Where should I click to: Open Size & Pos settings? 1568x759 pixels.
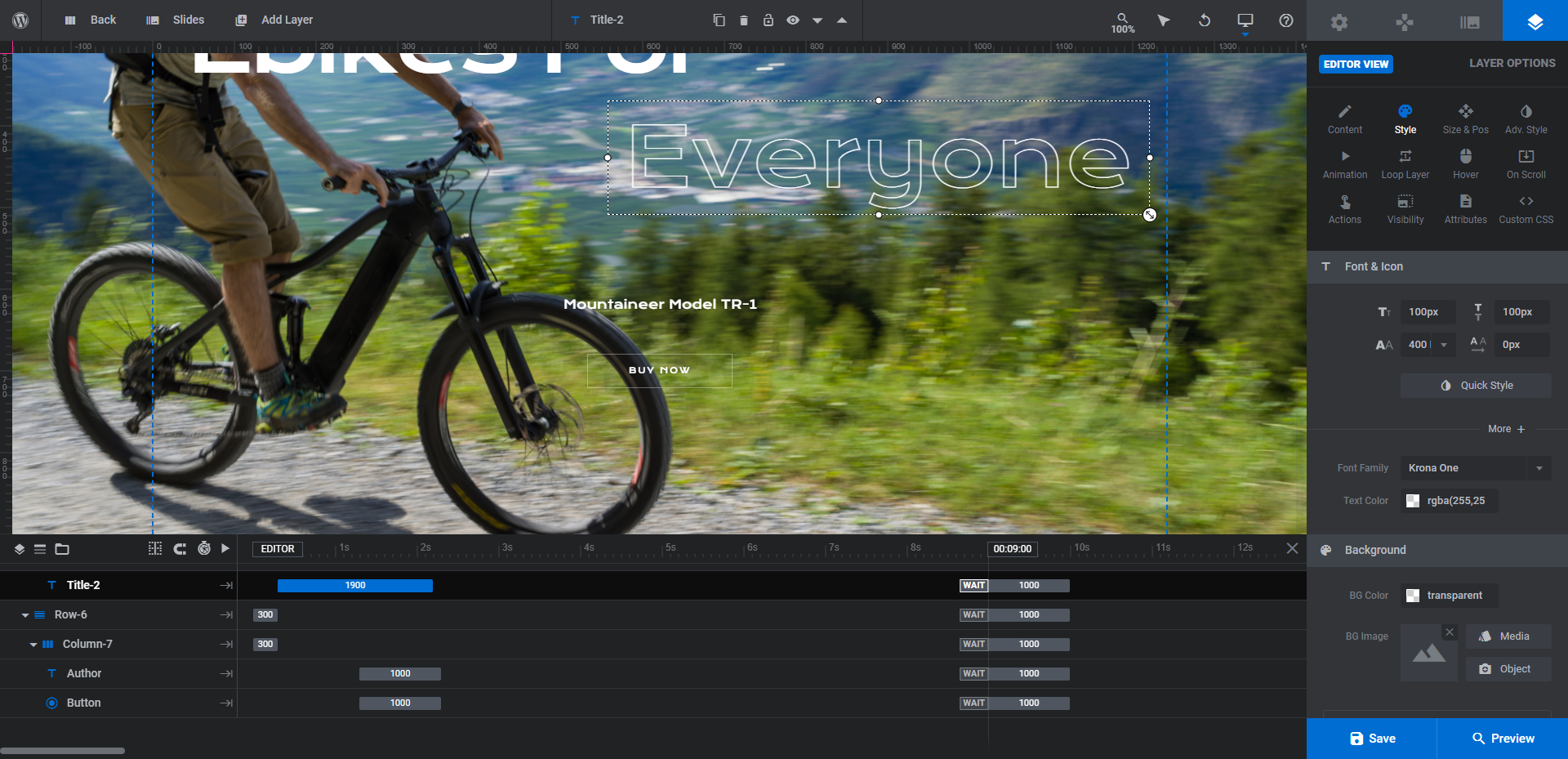pyautogui.click(x=1466, y=119)
